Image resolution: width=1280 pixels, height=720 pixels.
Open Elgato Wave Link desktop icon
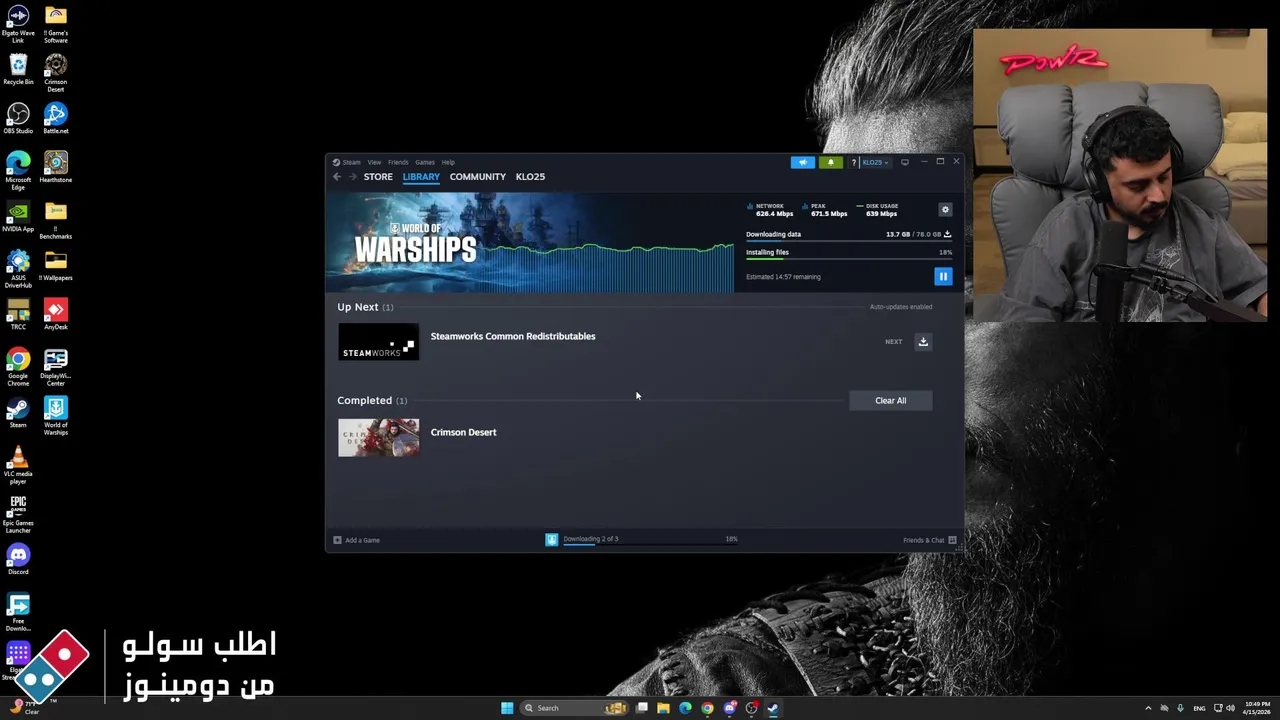click(18, 25)
